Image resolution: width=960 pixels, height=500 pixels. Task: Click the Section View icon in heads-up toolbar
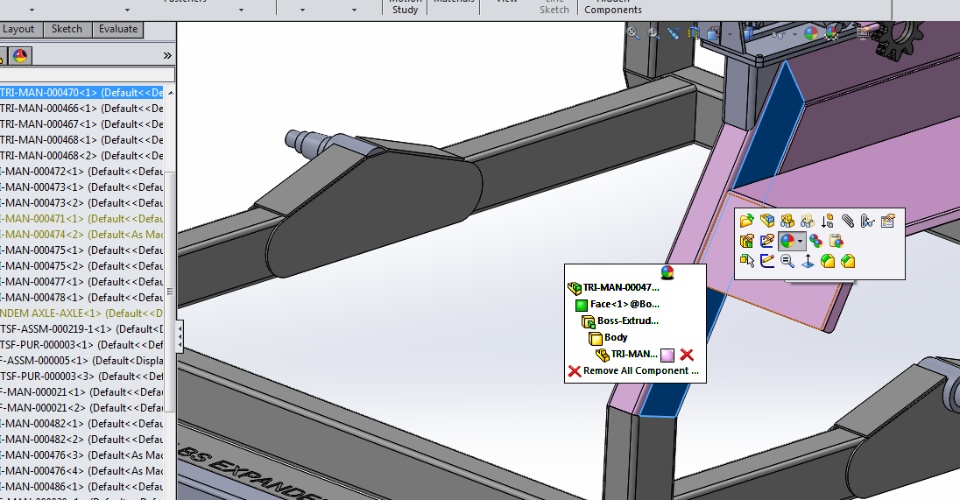pyautogui.click(x=694, y=33)
